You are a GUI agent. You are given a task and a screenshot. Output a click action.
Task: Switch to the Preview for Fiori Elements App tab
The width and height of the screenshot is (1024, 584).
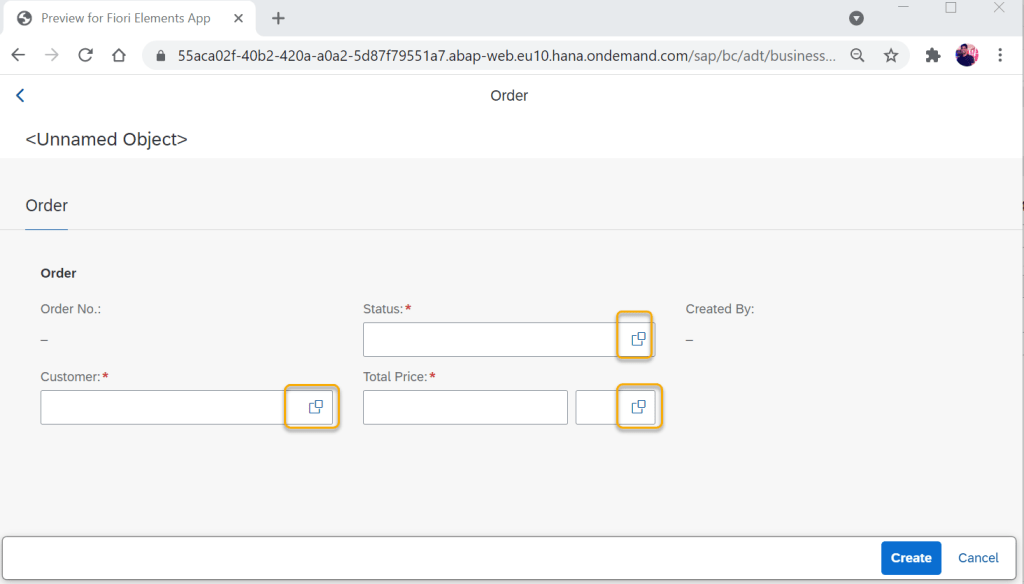[x=125, y=18]
